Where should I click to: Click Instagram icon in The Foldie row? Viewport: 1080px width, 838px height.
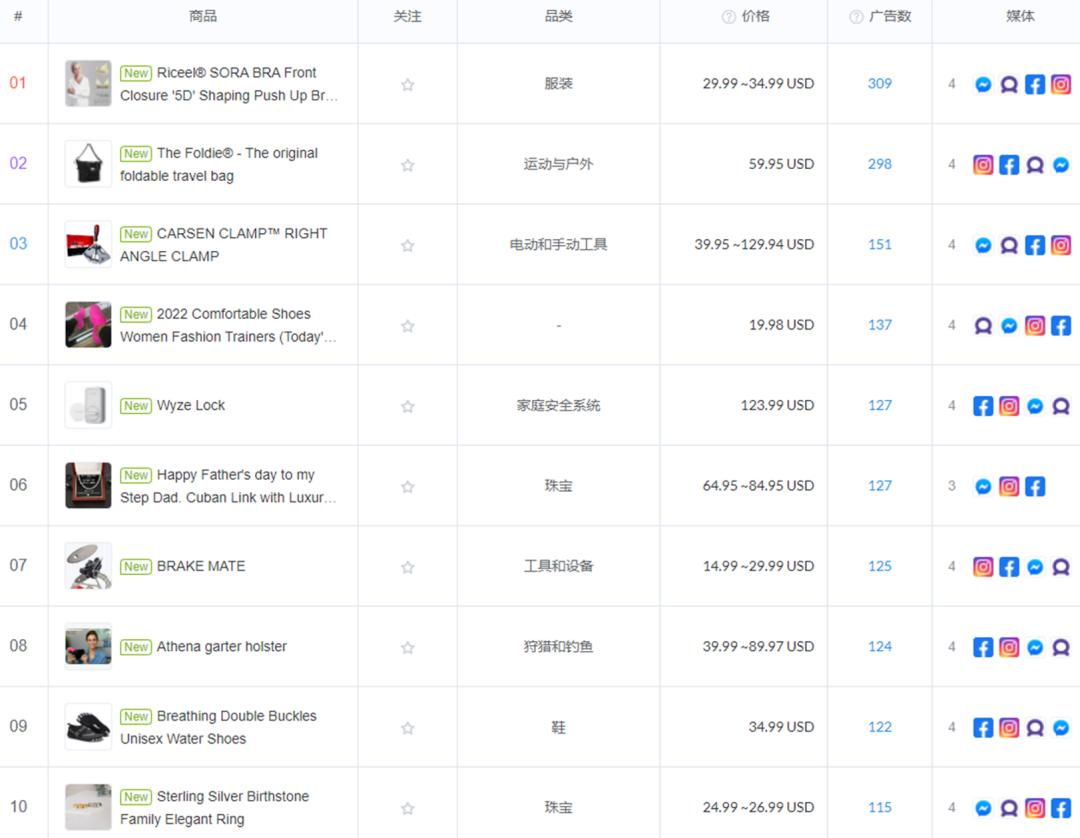[x=983, y=165]
